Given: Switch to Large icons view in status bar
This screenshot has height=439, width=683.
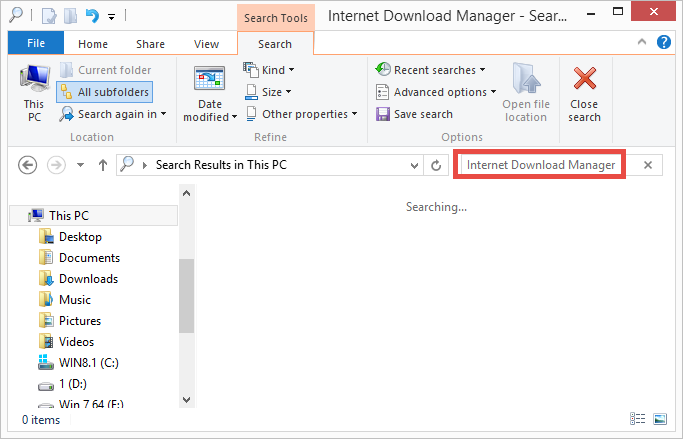Looking at the screenshot, I should pos(660,419).
